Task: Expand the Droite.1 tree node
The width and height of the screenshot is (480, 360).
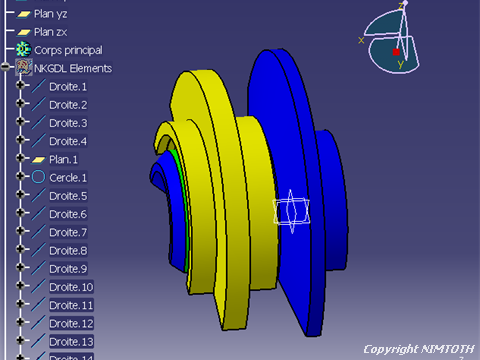Action: 20,85
